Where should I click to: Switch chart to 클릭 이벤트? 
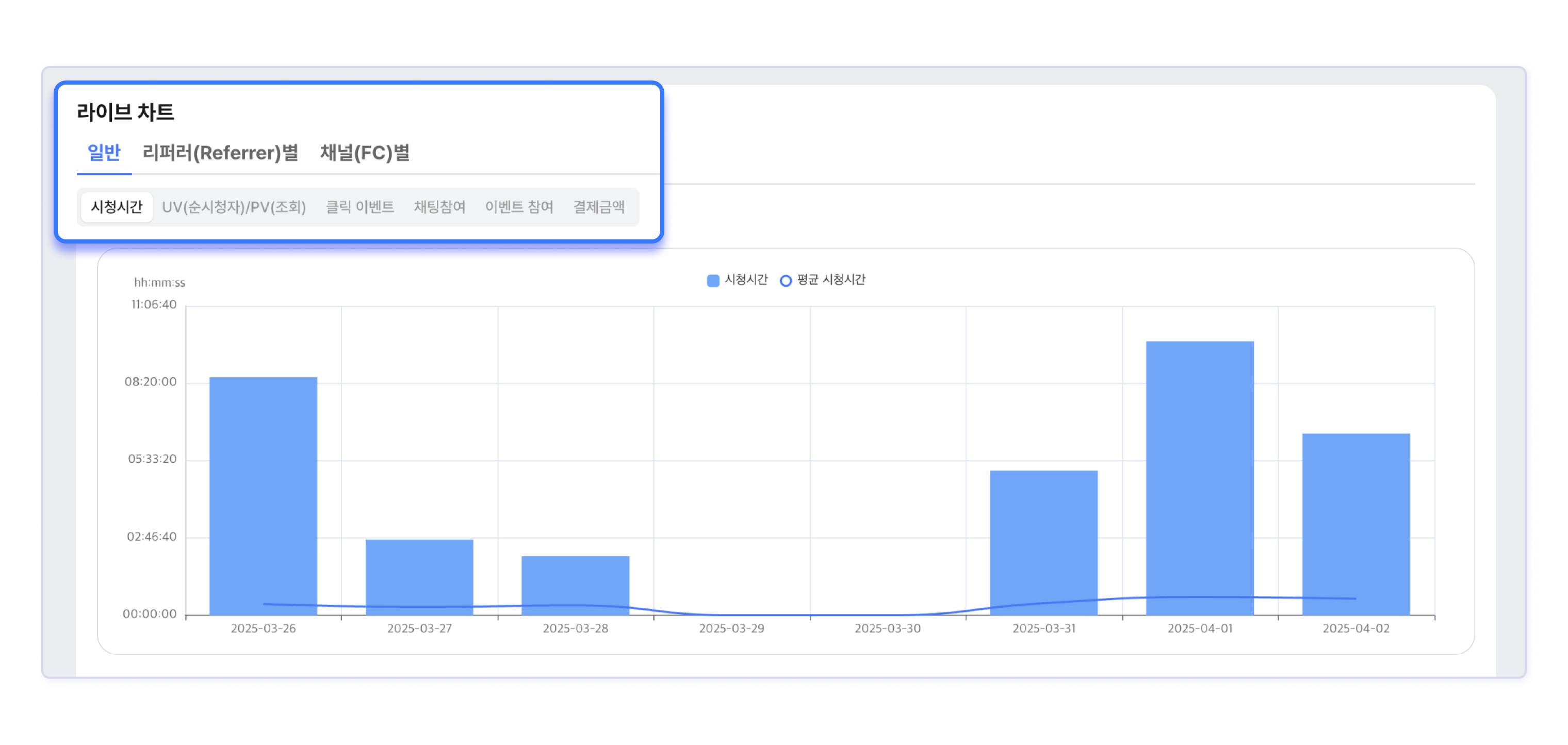tap(360, 207)
